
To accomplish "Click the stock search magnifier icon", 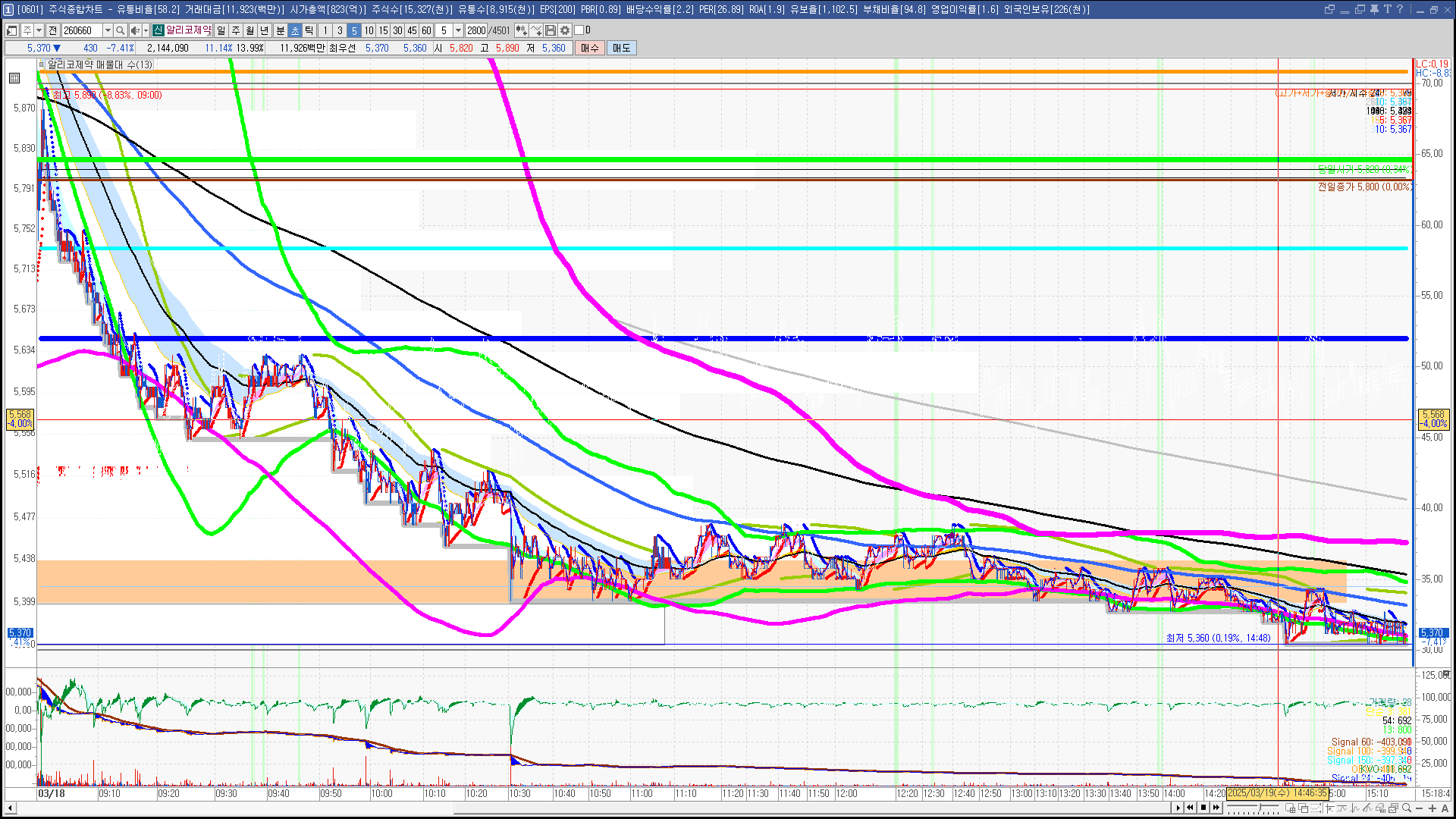I will 120,30.
